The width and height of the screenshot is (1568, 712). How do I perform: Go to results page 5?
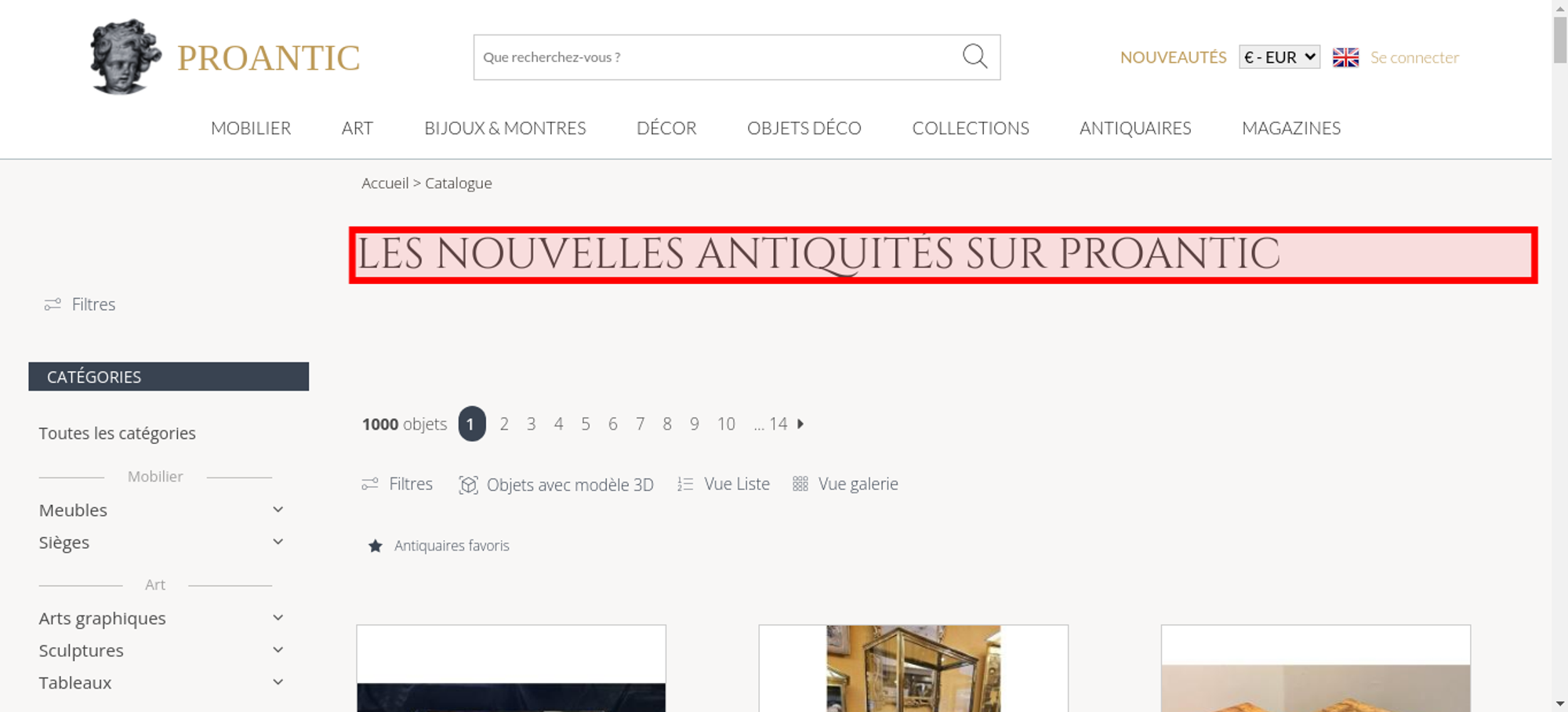click(x=586, y=424)
